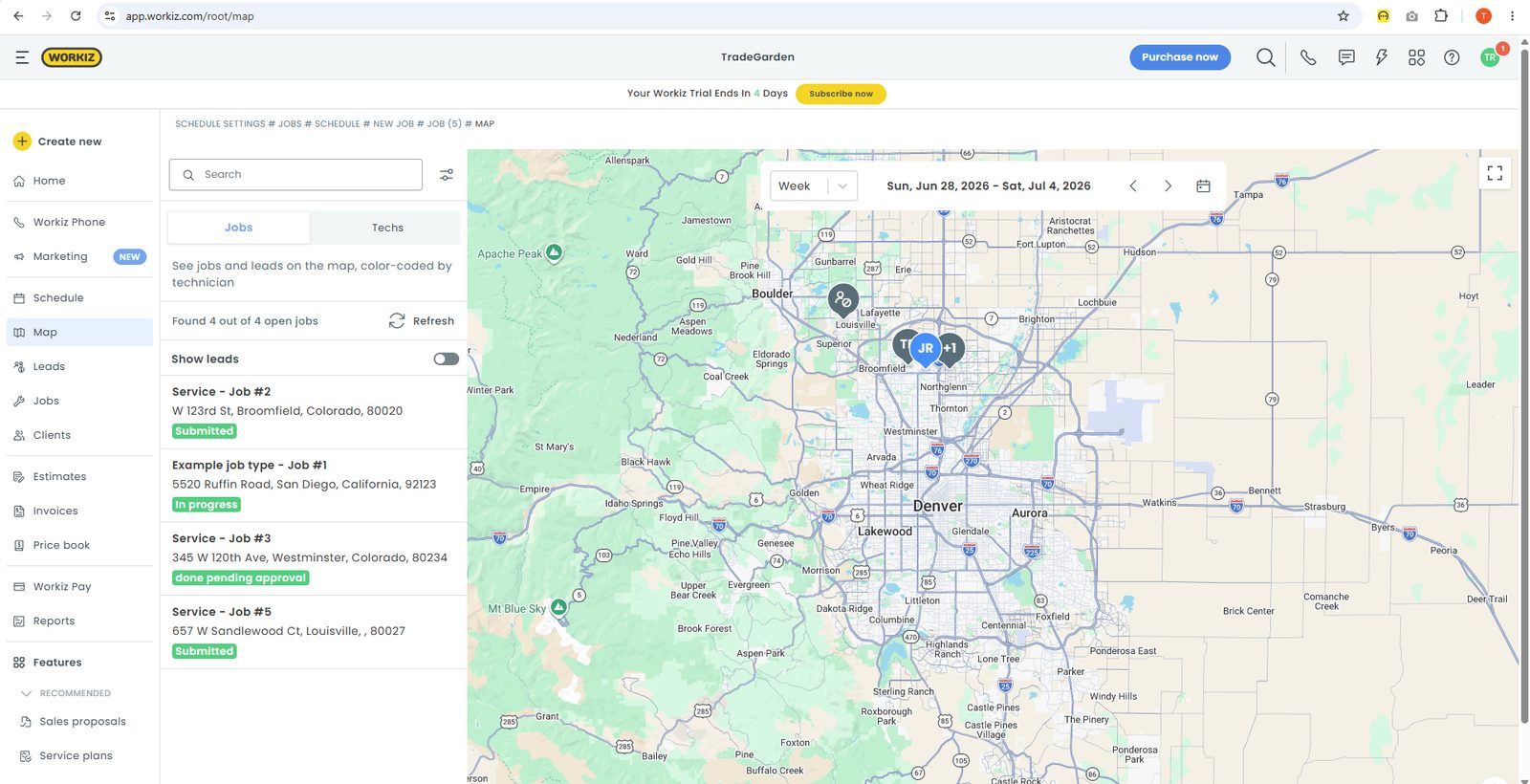This screenshot has height=784, width=1530.
Task: Click the Purchase now button
Action: [1180, 57]
